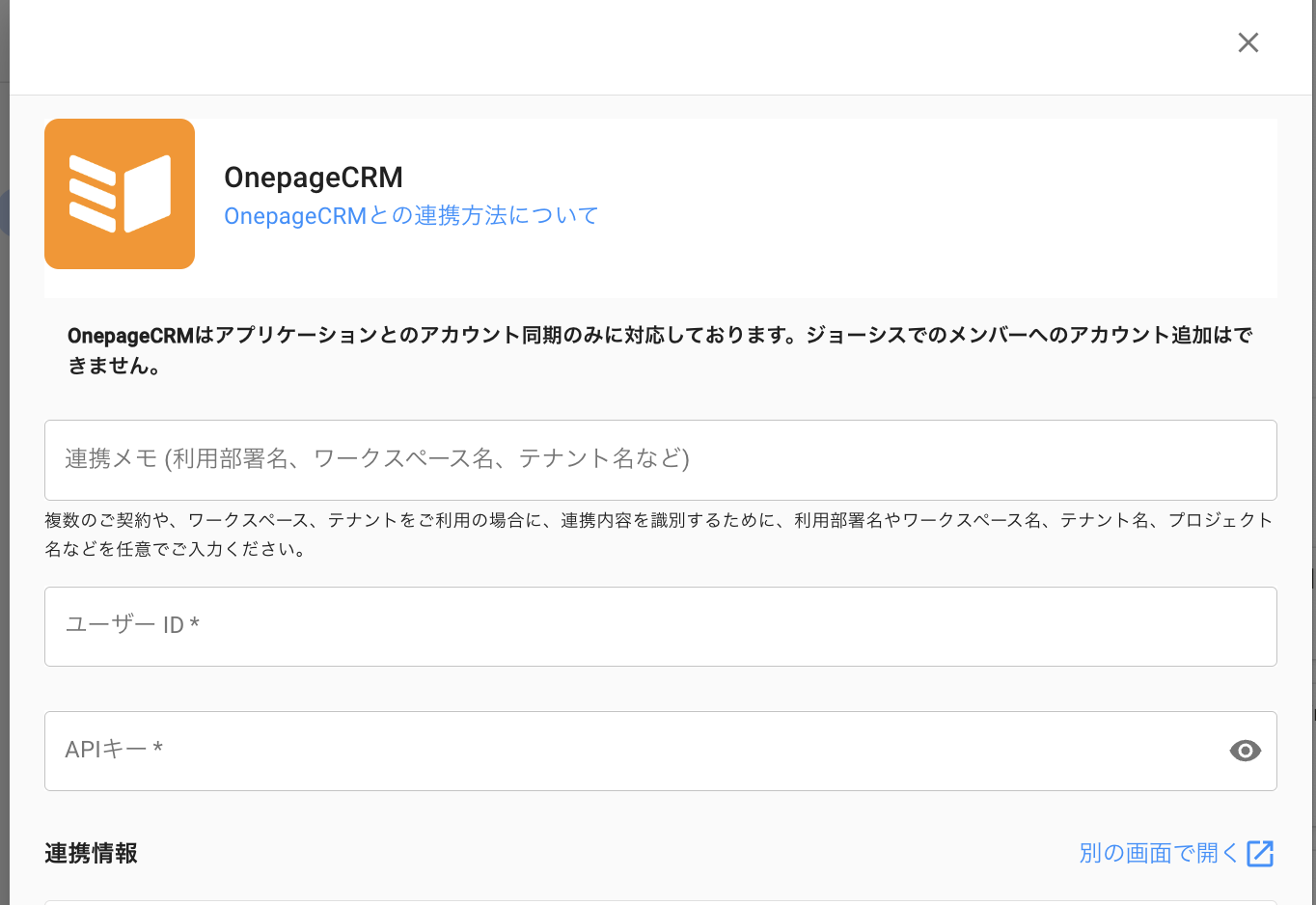Viewport: 1316px width, 905px height.
Task: Click the APIキー placeholder label
Action: coord(114,750)
